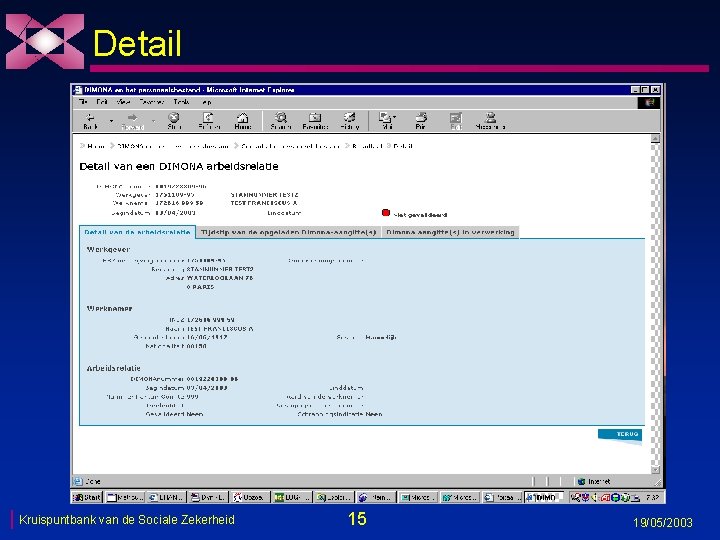Click the Home breadcrumb link

(x=96, y=146)
